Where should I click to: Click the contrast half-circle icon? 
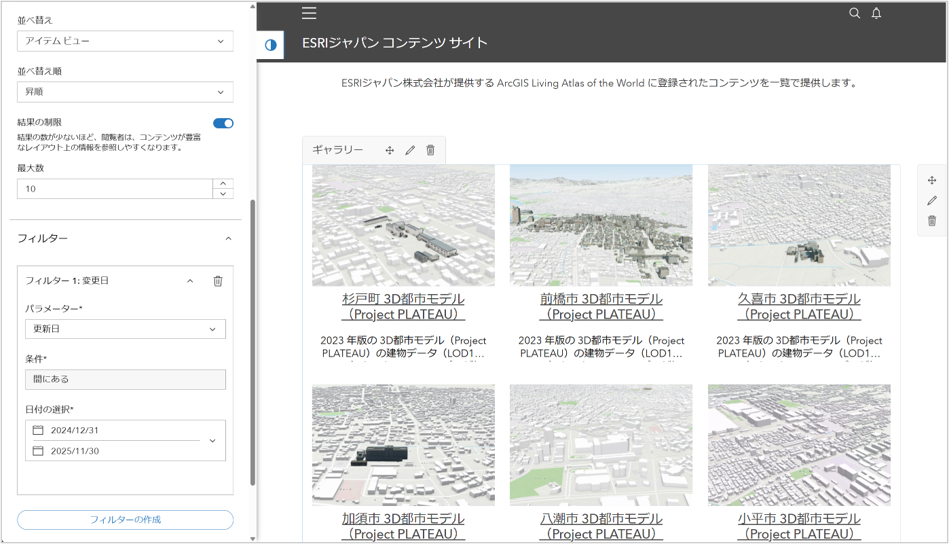coord(270,45)
